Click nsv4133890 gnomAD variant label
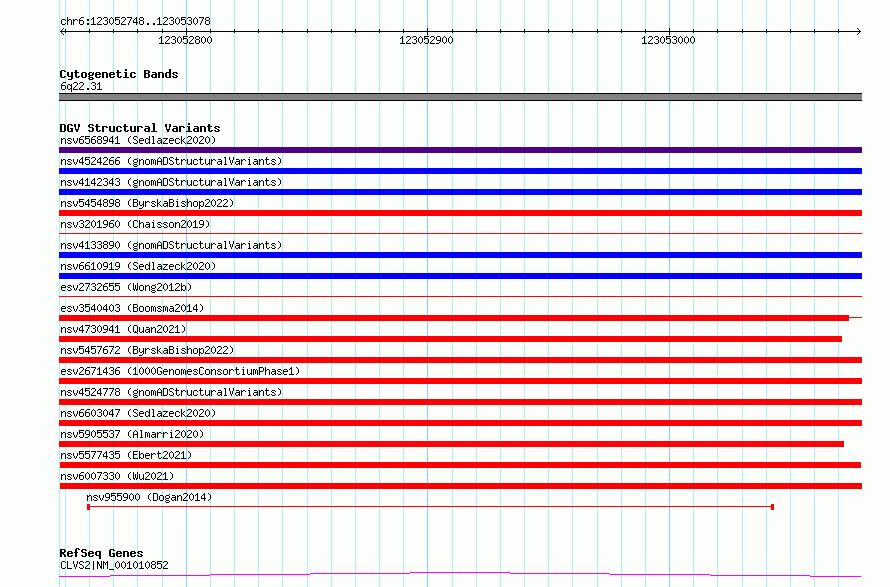Image resolution: width=890 pixels, height=587 pixels. tap(171, 245)
